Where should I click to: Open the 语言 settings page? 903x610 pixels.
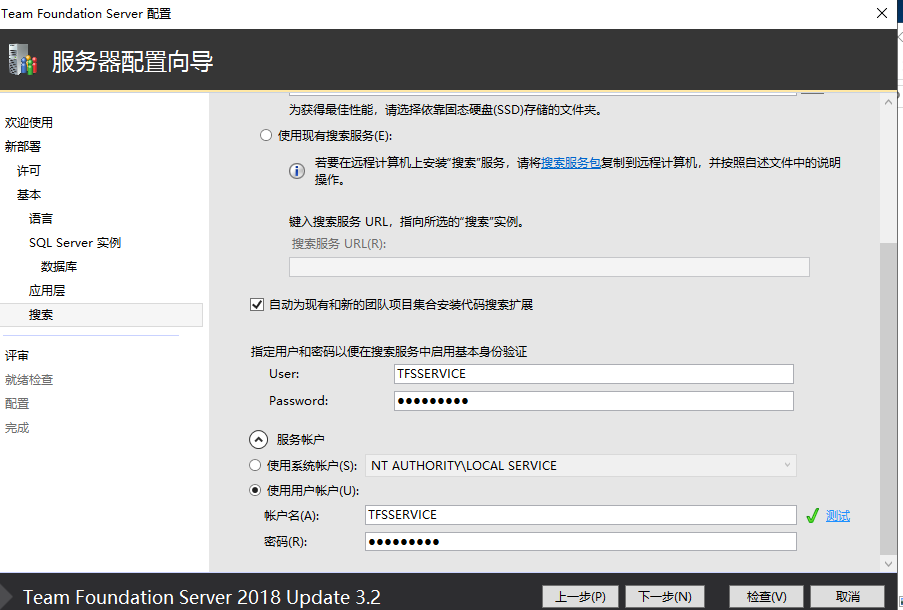[41, 218]
